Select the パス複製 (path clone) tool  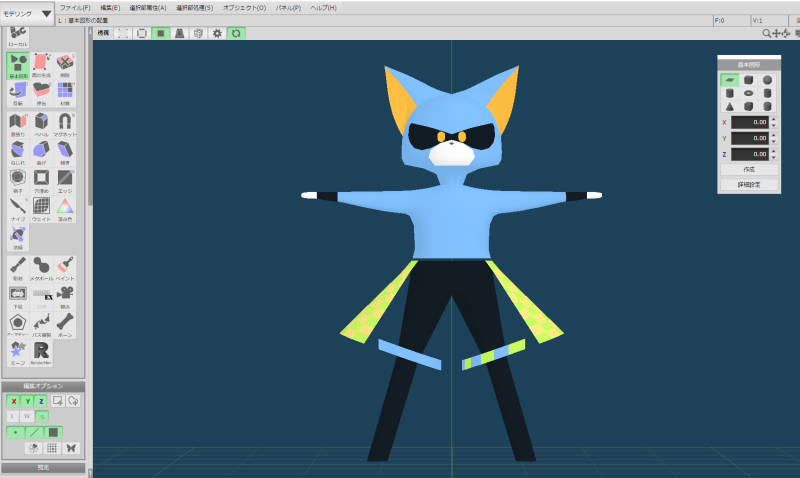coord(41,325)
